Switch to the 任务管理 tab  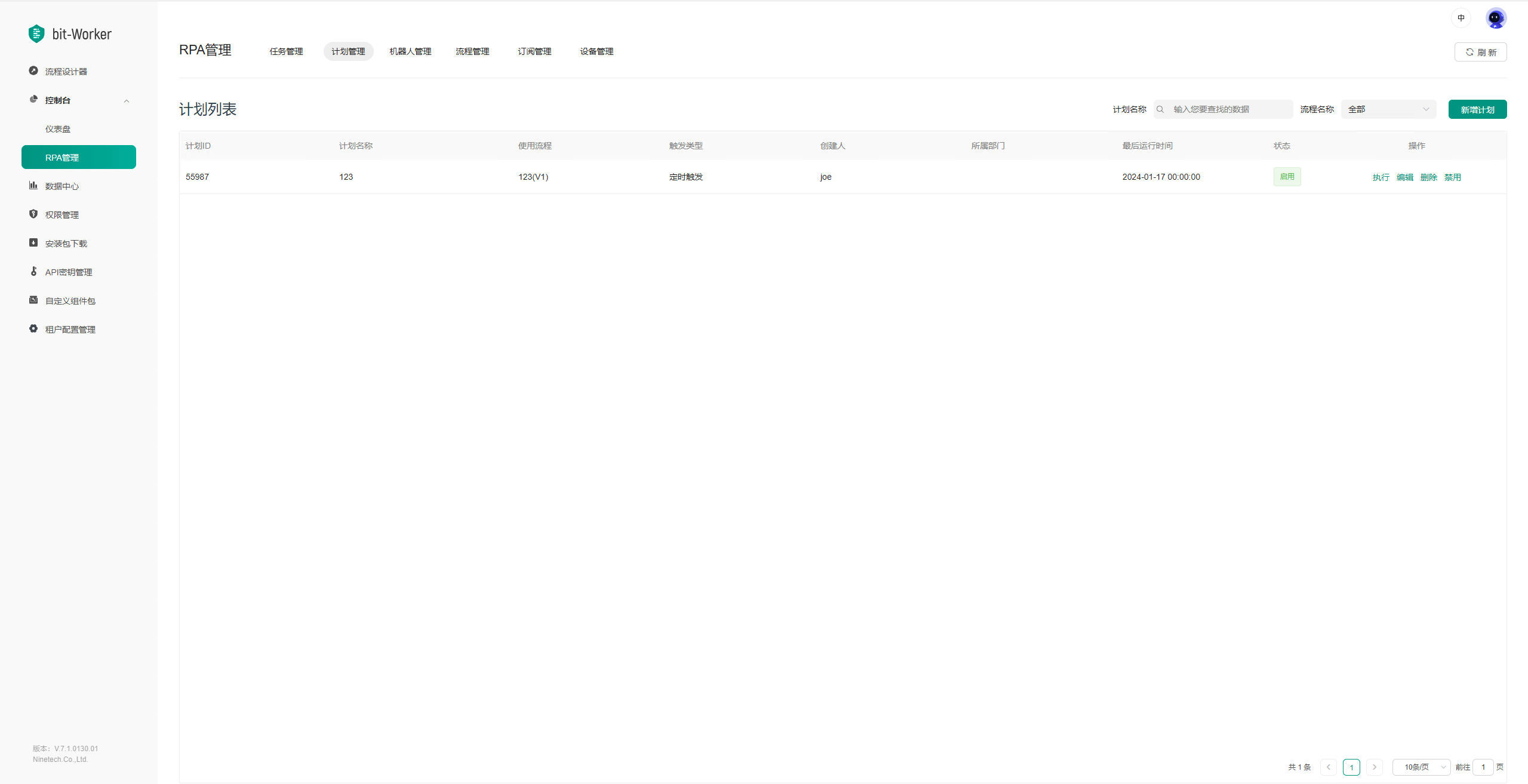[x=286, y=51]
